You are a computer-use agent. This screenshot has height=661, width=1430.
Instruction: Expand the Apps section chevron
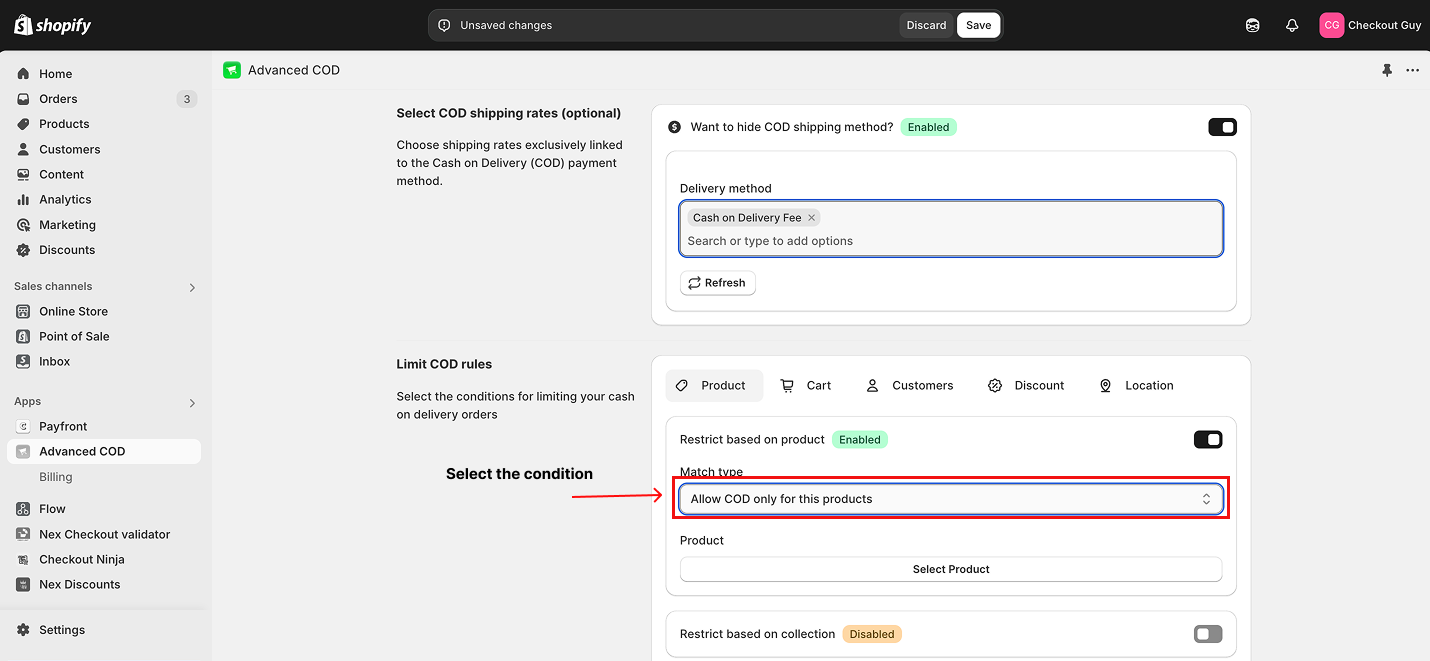pyautogui.click(x=192, y=403)
